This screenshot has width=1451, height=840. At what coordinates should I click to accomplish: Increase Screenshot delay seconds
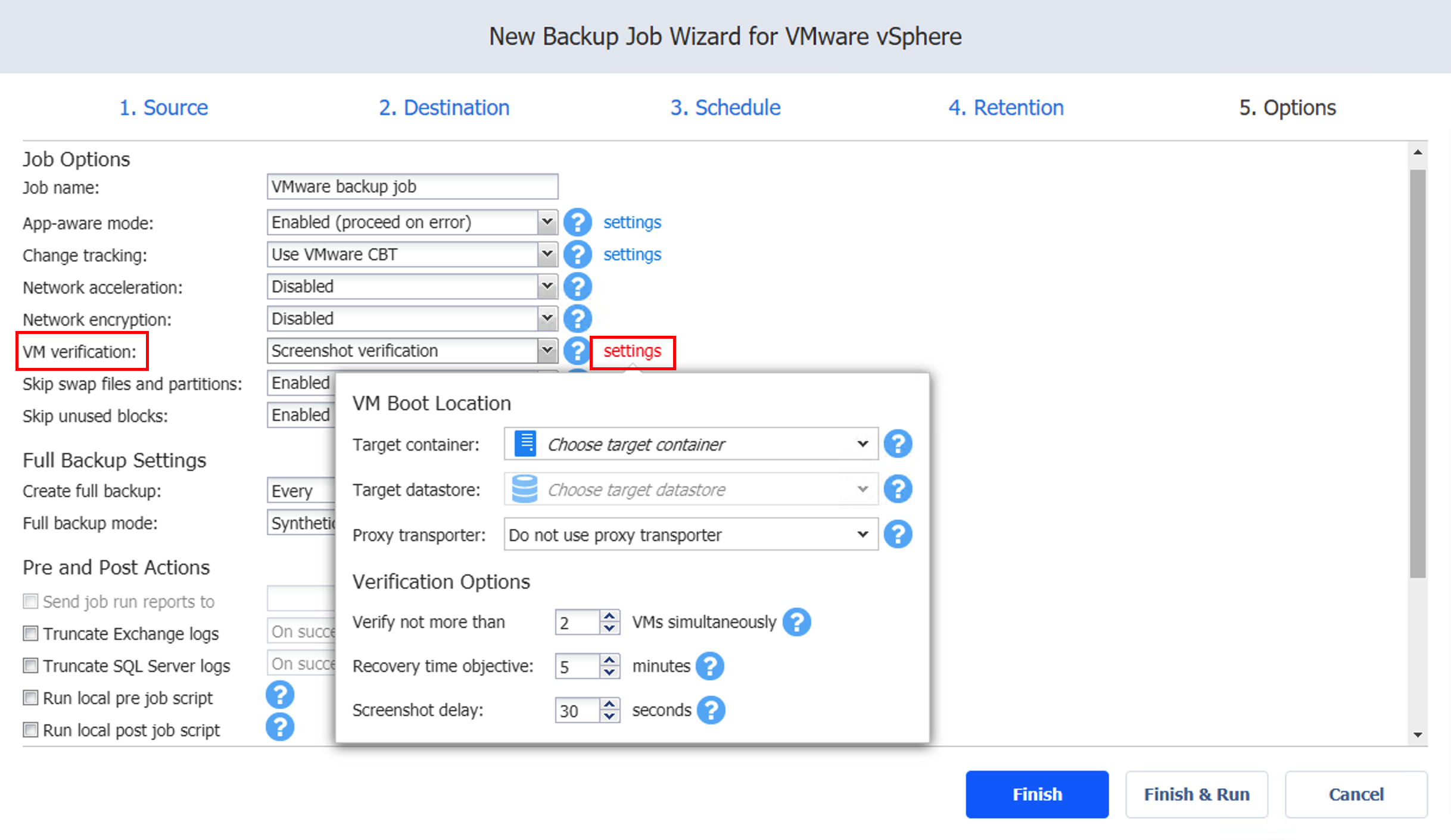click(609, 704)
